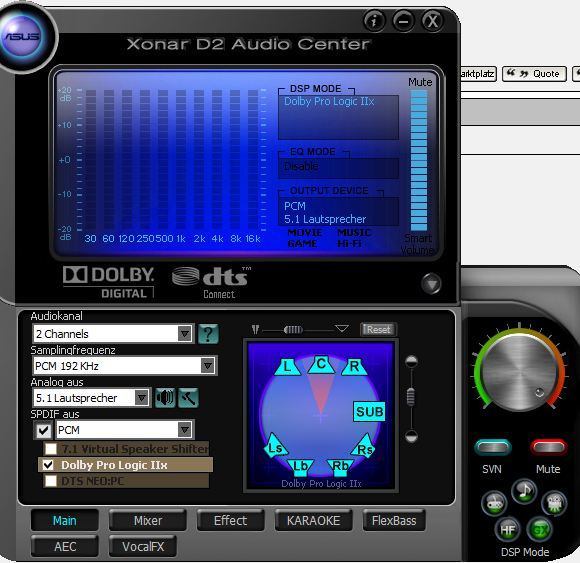
Task: Select the R front right speaker
Action: pyautogui.click(x=354, y=367)
